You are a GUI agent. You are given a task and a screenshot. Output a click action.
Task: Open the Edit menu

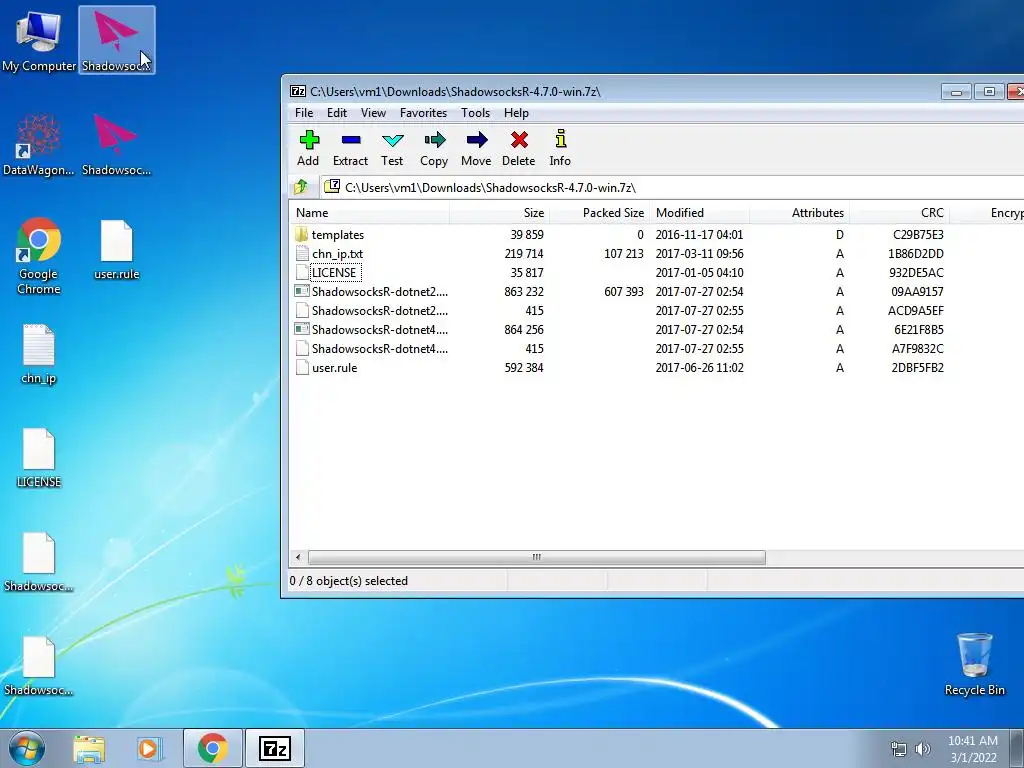click(x=337, y=113)
